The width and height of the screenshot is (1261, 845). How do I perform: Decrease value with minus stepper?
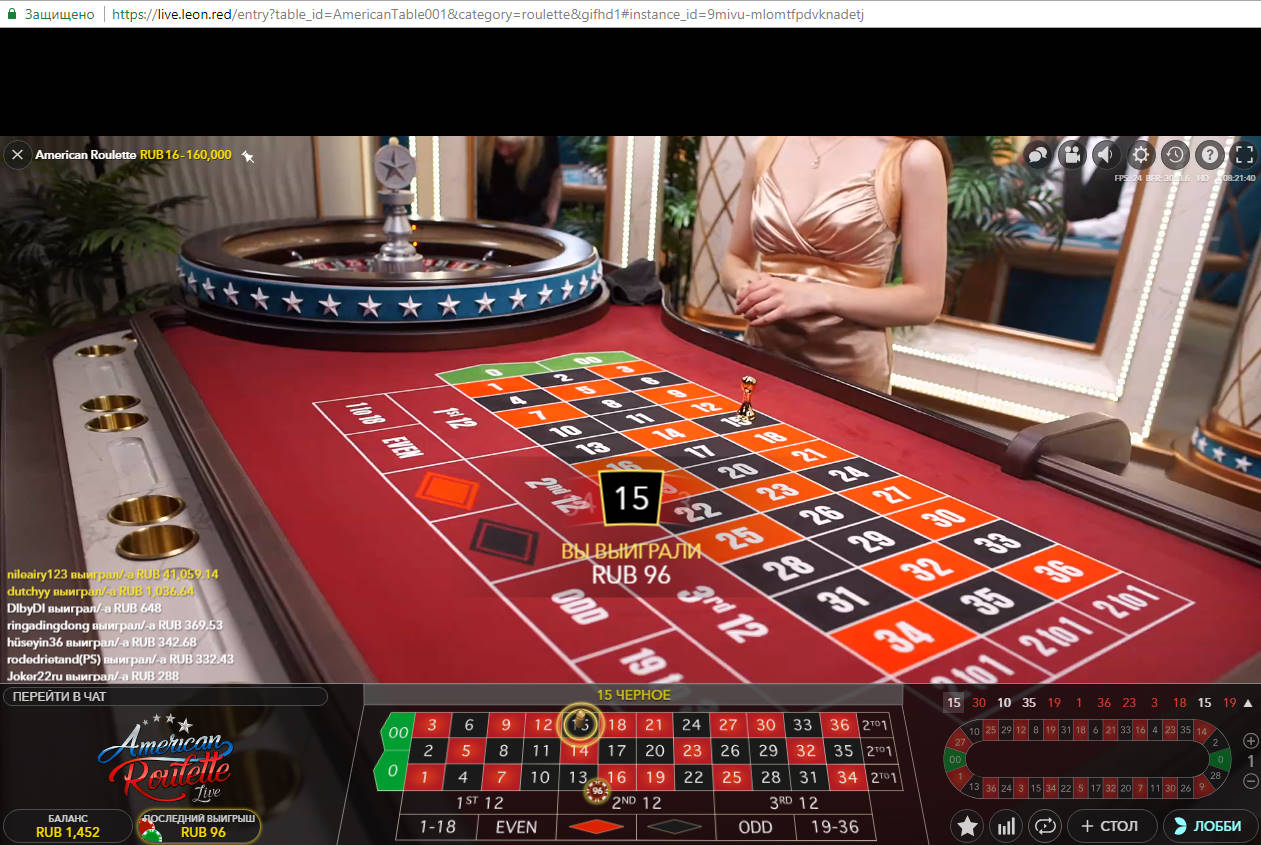coord(1250,780)
